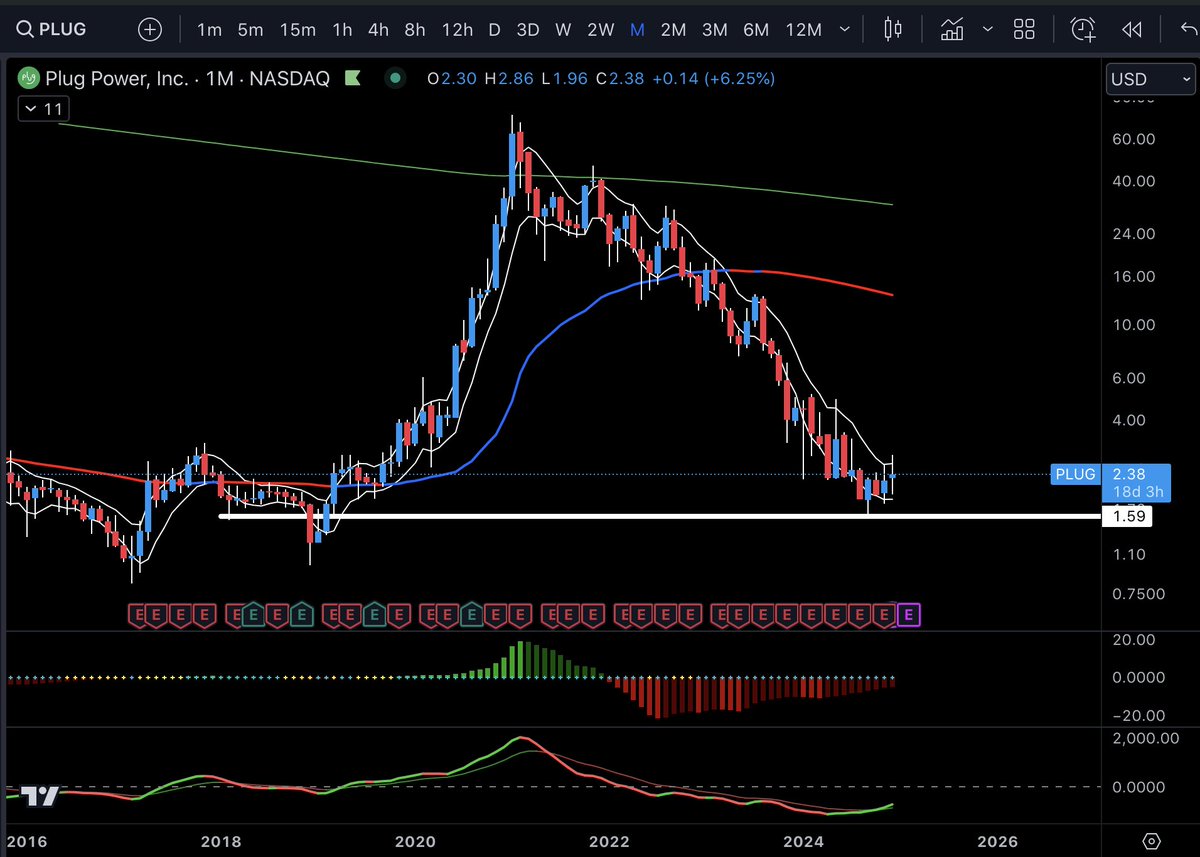Choose the 6M timeframe

click(756, 29)
